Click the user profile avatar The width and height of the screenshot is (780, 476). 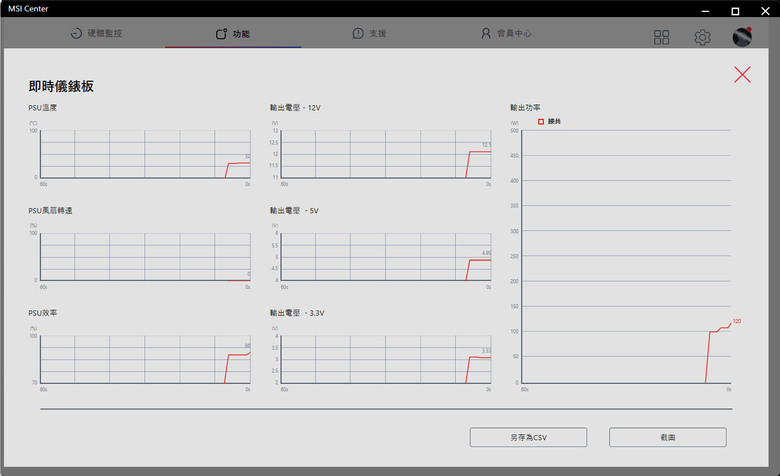742,37
